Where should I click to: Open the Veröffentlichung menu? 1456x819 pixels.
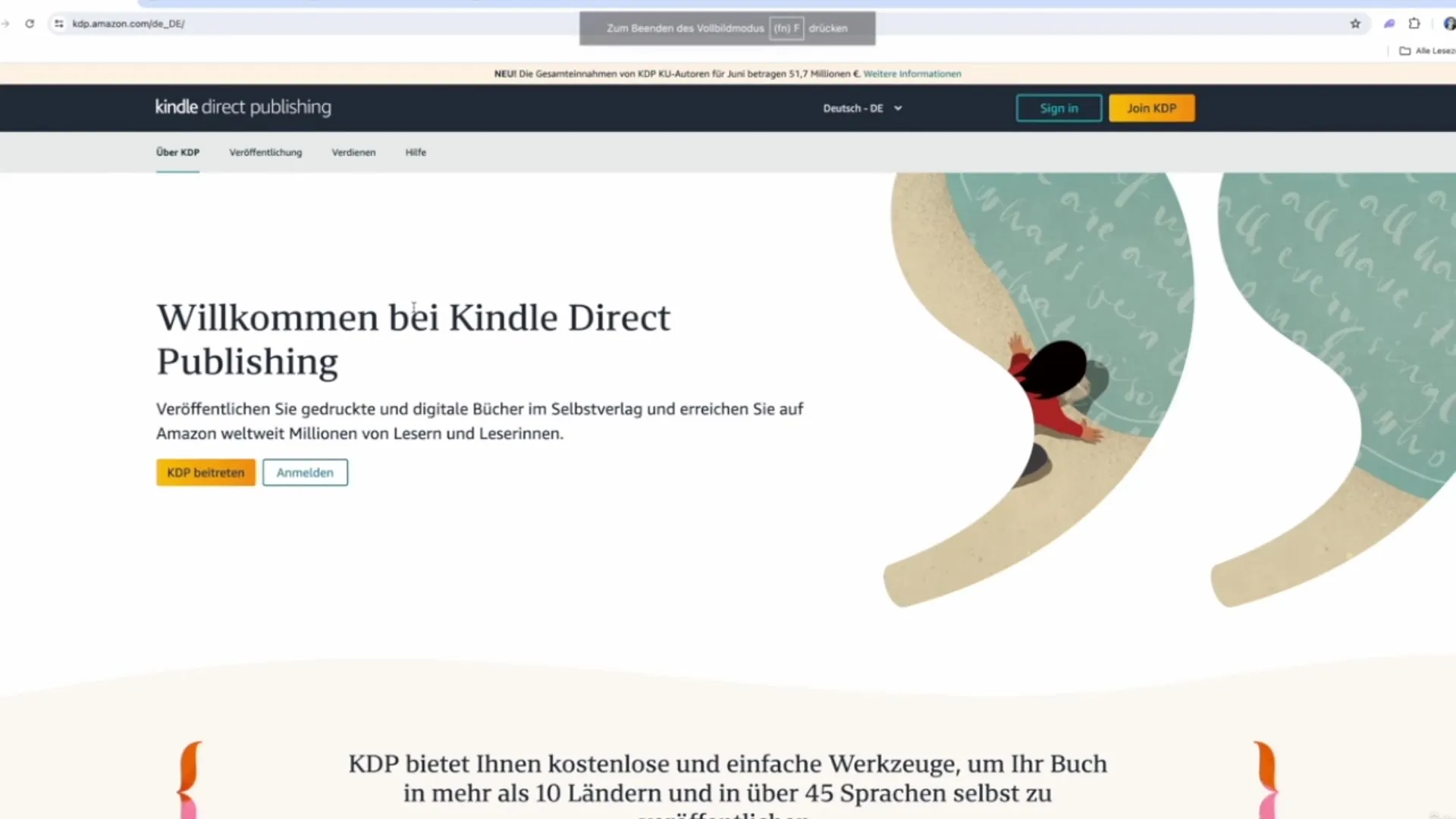point(265,152)
